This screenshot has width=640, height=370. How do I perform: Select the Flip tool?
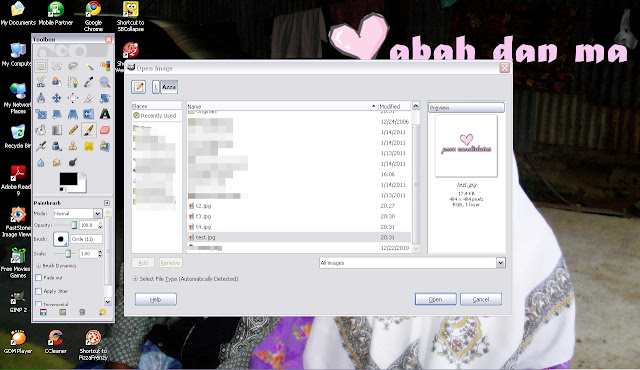89,114
